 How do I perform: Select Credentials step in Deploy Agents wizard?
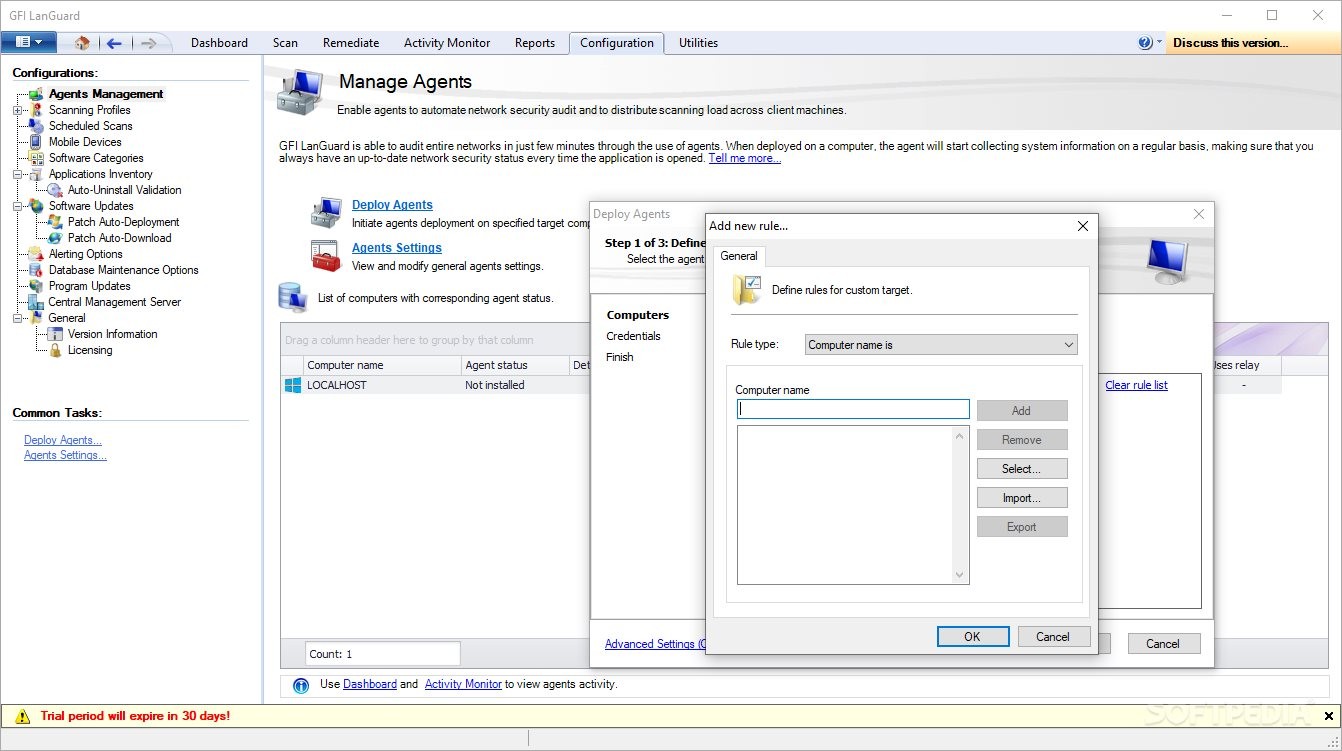(x=633, y=336)
